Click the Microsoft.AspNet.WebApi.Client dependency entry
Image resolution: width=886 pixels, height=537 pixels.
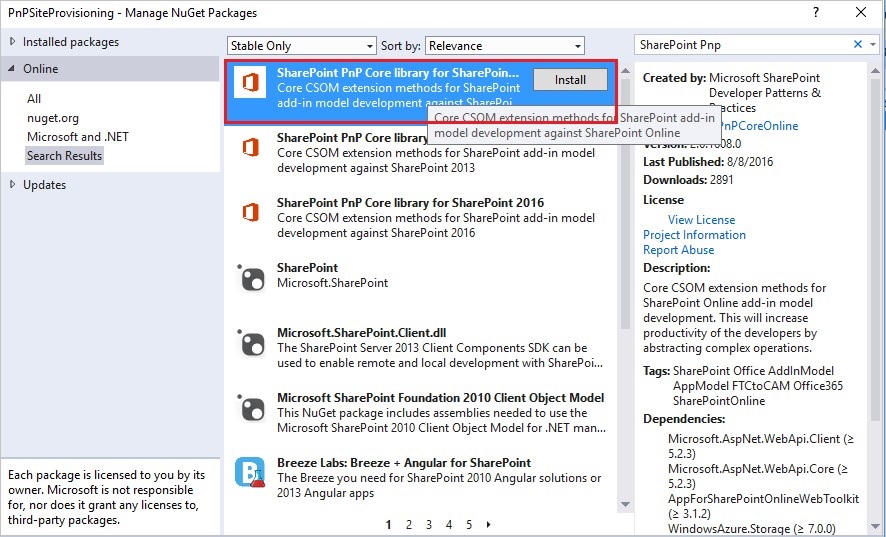click(x=761, y=446)
